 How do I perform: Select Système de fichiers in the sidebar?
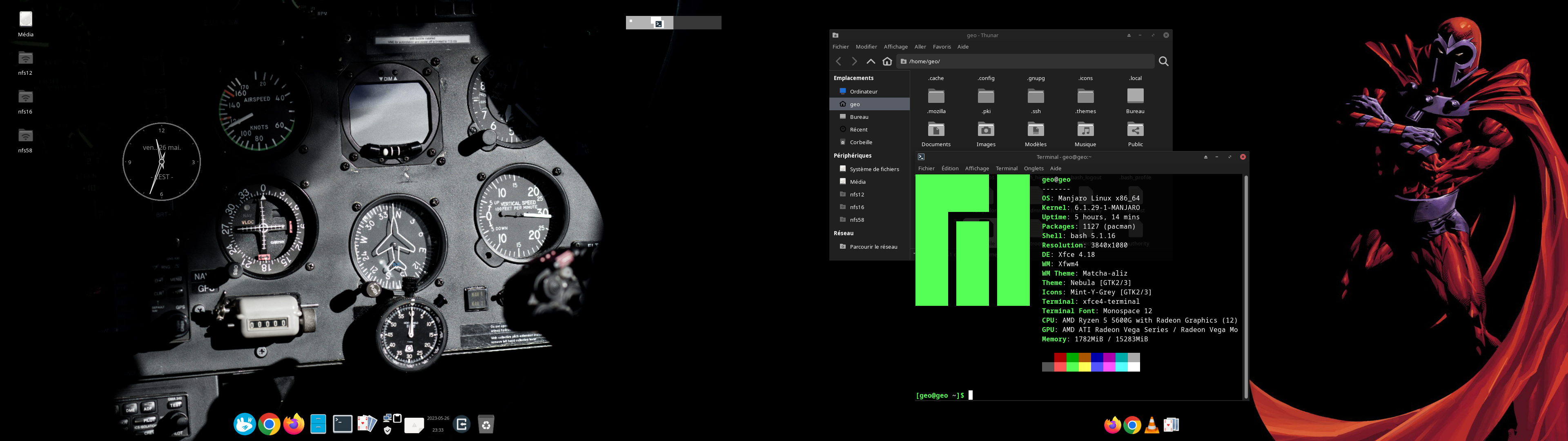(874, 169)
